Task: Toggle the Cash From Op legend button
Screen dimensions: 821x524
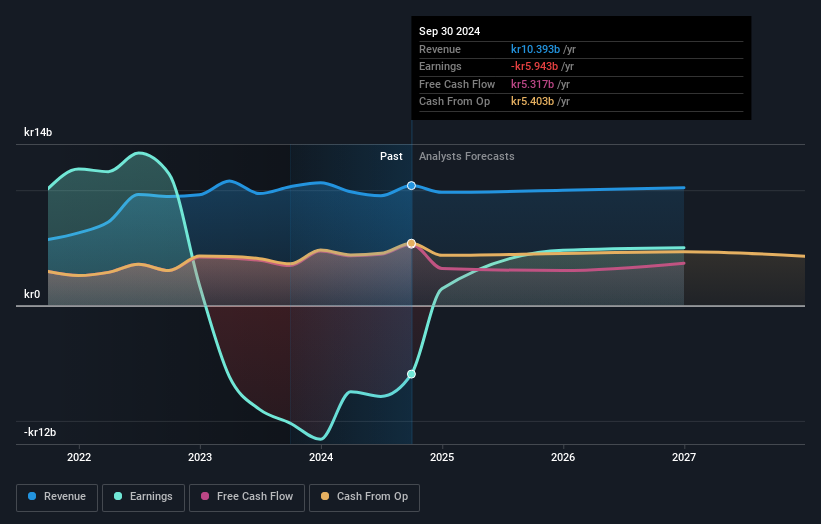Action: point(364,497)
